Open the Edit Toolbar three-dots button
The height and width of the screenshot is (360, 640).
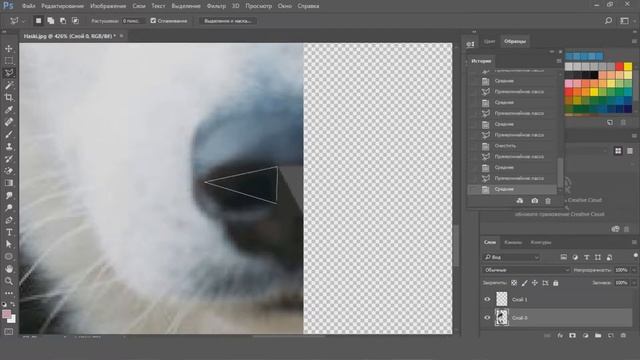pos(9,293)
